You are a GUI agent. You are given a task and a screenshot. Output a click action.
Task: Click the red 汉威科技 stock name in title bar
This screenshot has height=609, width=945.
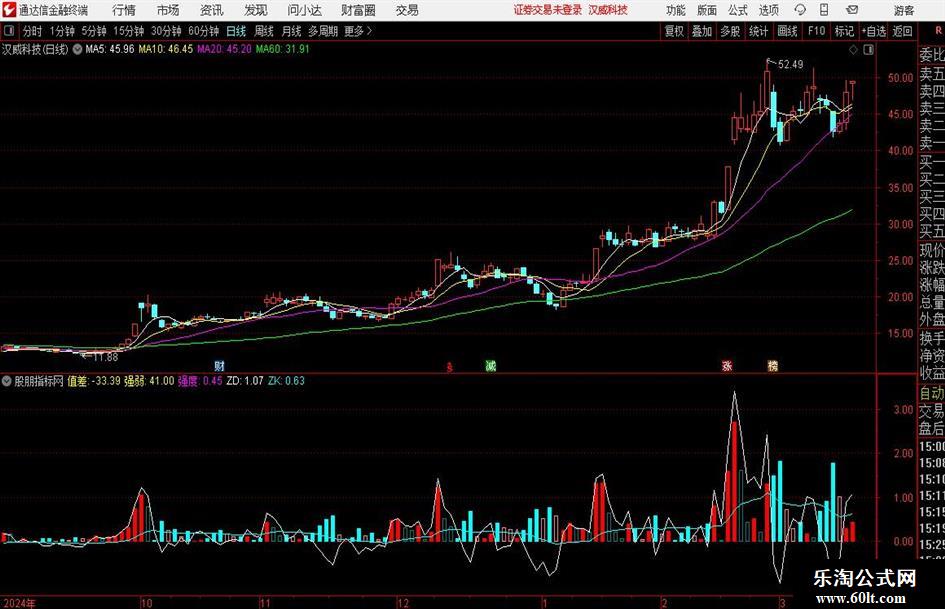point(608,10)
